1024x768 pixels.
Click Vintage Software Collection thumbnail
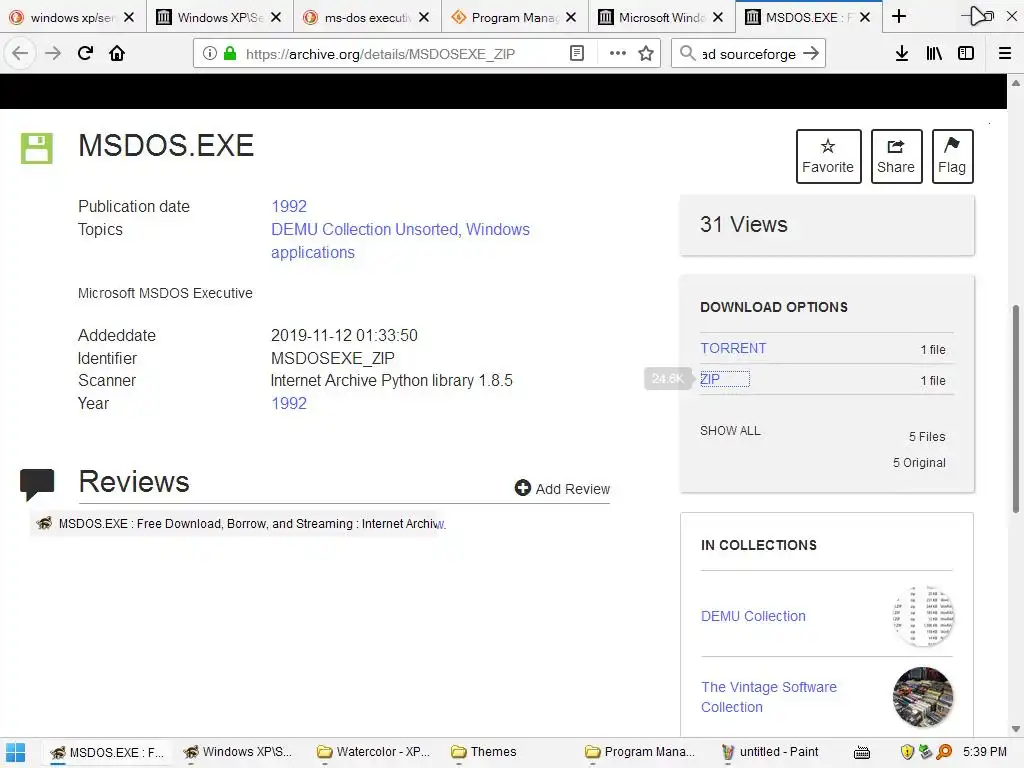pyautogui.click(x=923, y=697)
